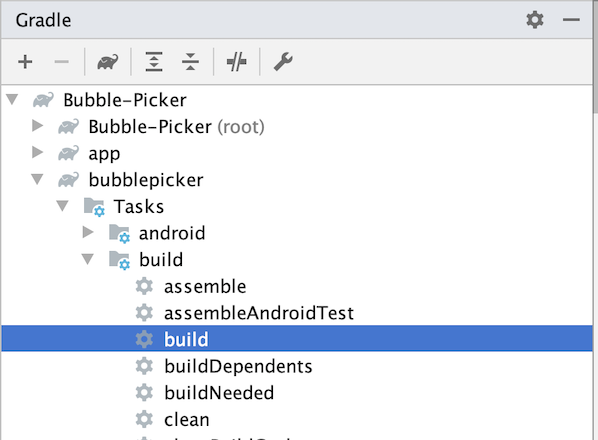Click the Execute Gradle Task elephant icon
The image size is (598, 440).
[108, 62]
